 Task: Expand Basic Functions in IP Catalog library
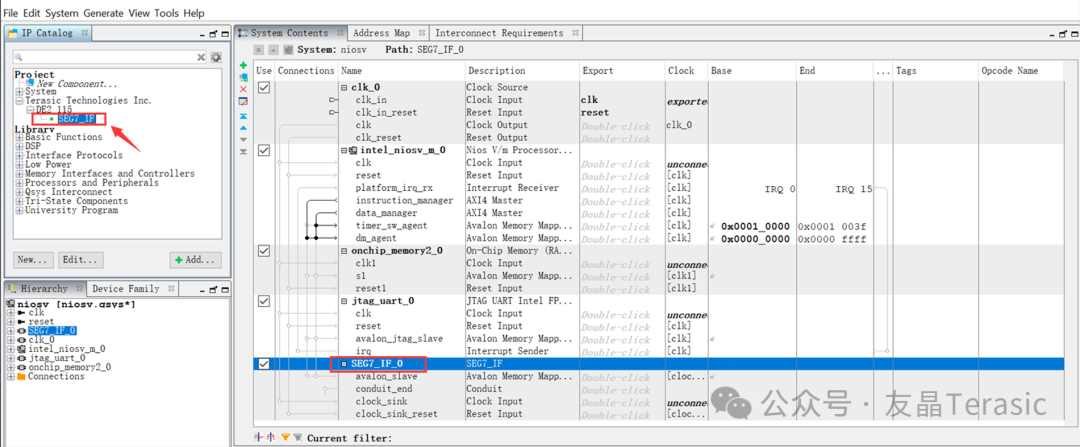[20, 137]
